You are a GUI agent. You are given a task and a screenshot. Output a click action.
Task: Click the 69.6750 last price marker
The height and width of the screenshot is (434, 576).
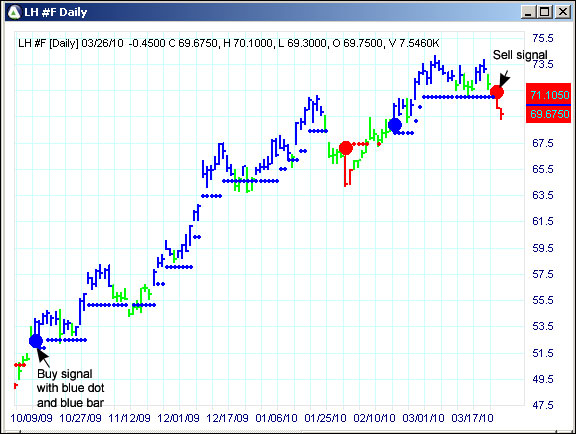point(548,114)
